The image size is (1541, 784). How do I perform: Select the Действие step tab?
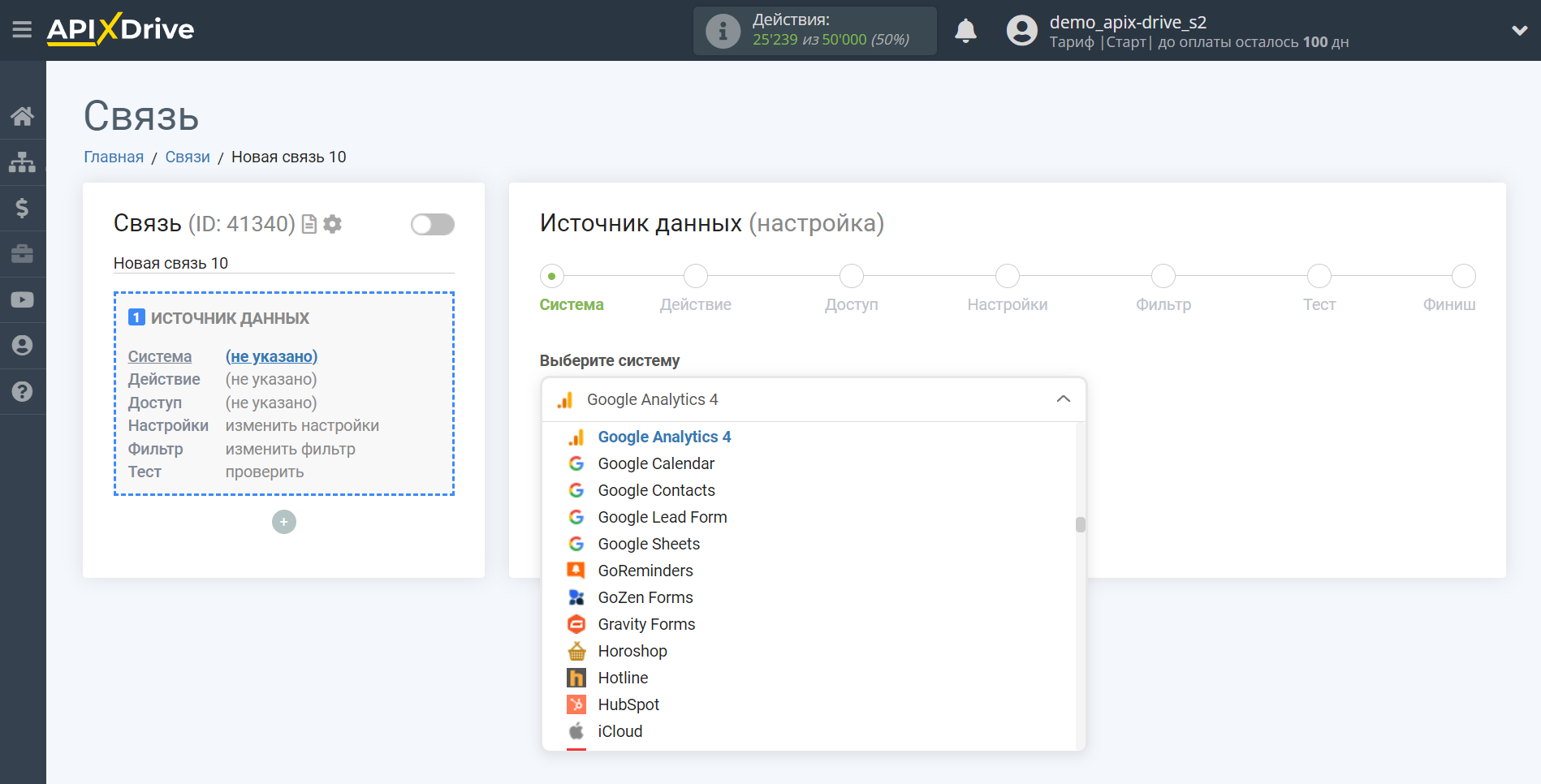tap(696, 289)
